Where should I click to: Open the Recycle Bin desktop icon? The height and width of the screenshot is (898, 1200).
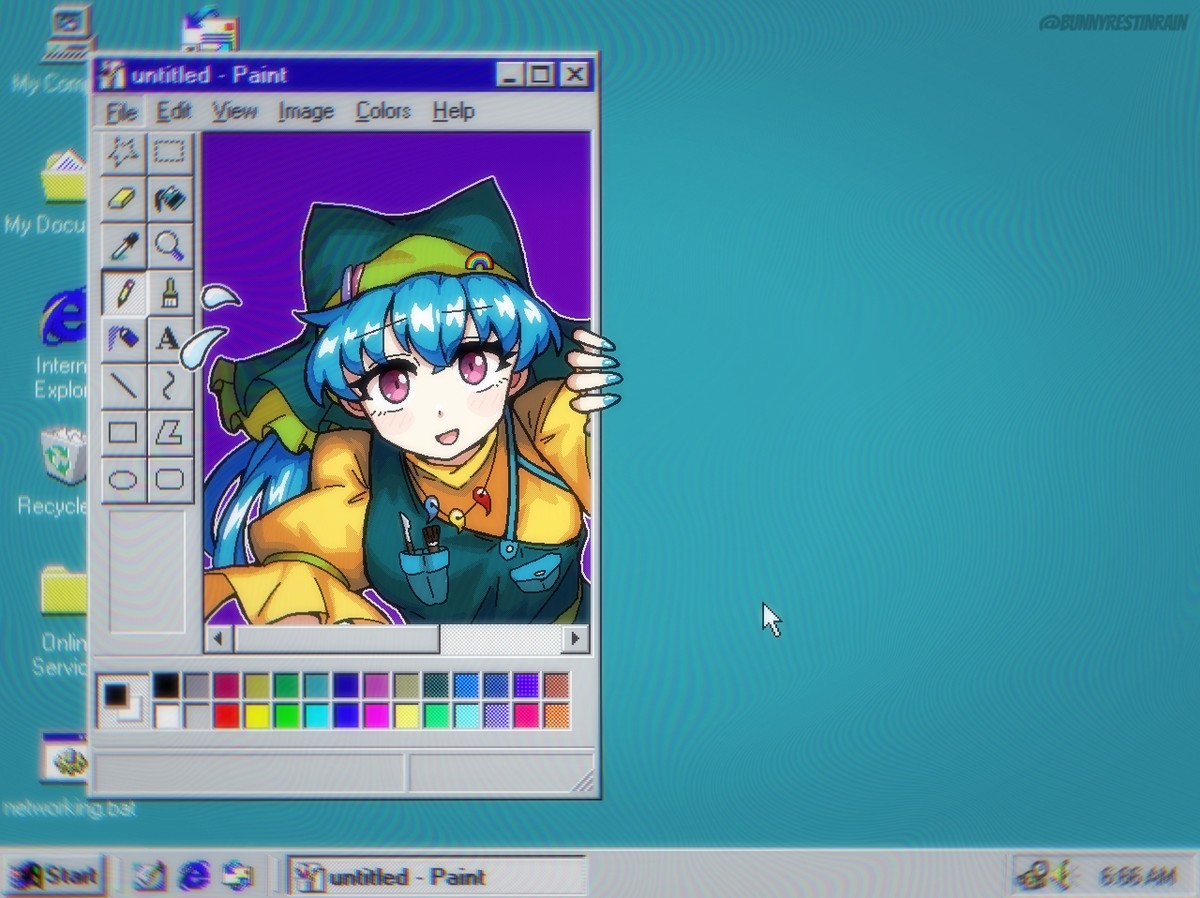point(63,455)
